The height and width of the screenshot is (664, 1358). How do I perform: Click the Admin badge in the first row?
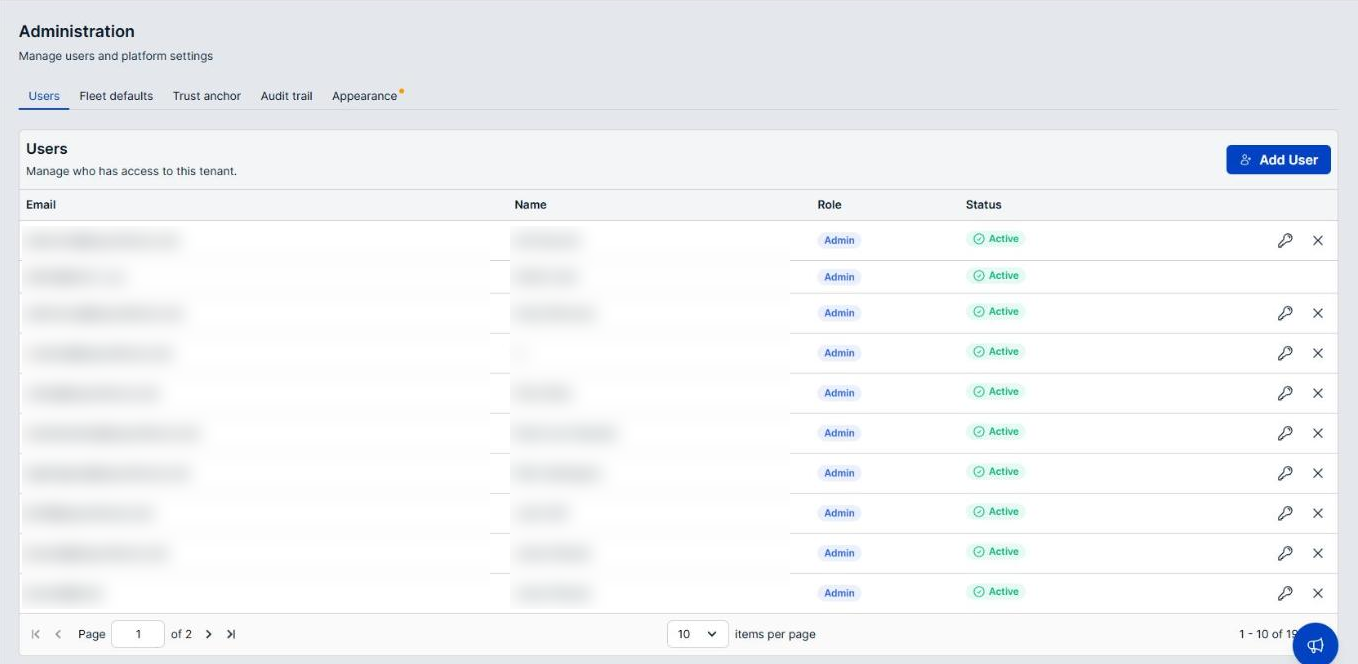point(839,240)
